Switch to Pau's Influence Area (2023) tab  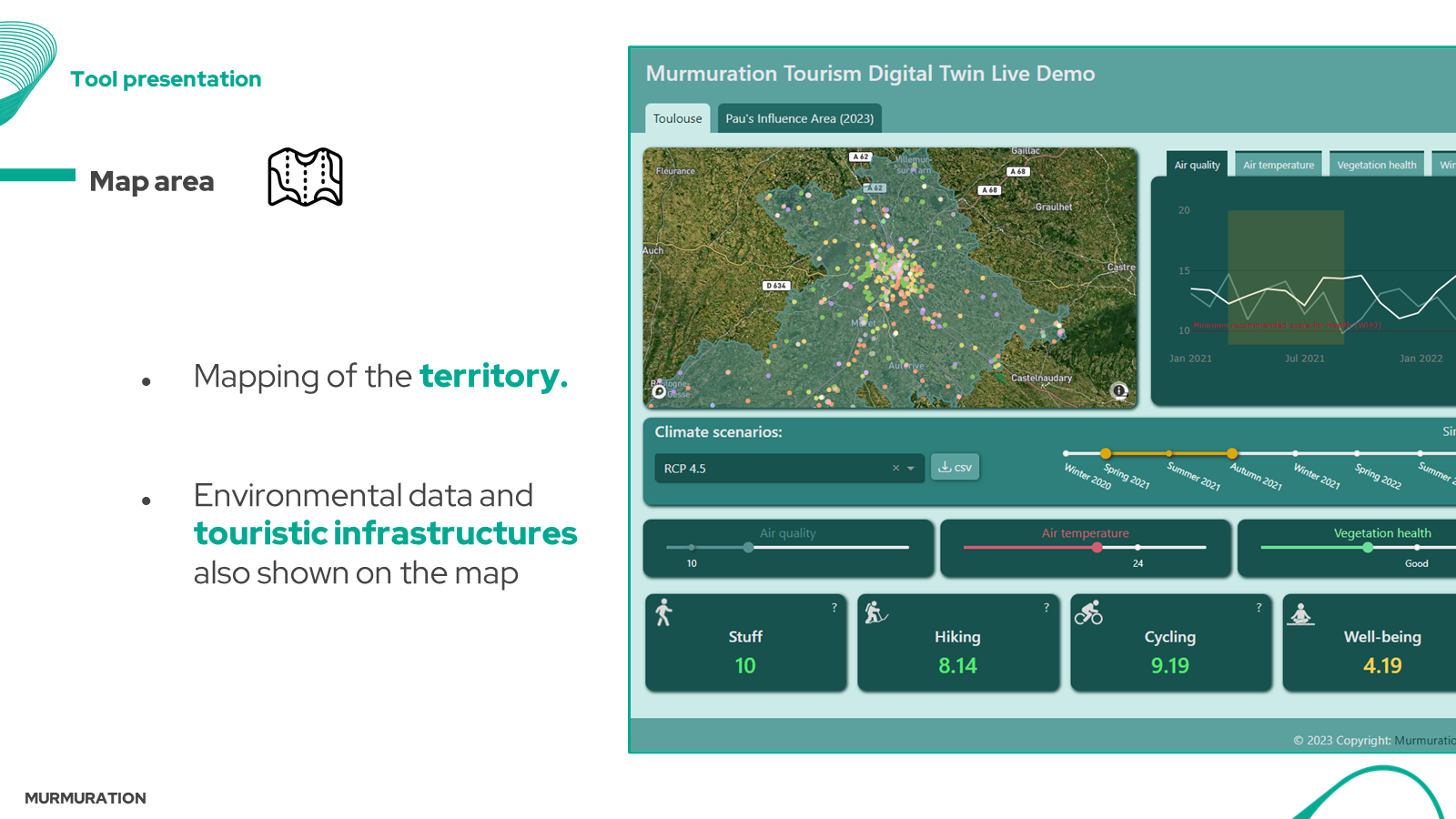pos(799,118)
